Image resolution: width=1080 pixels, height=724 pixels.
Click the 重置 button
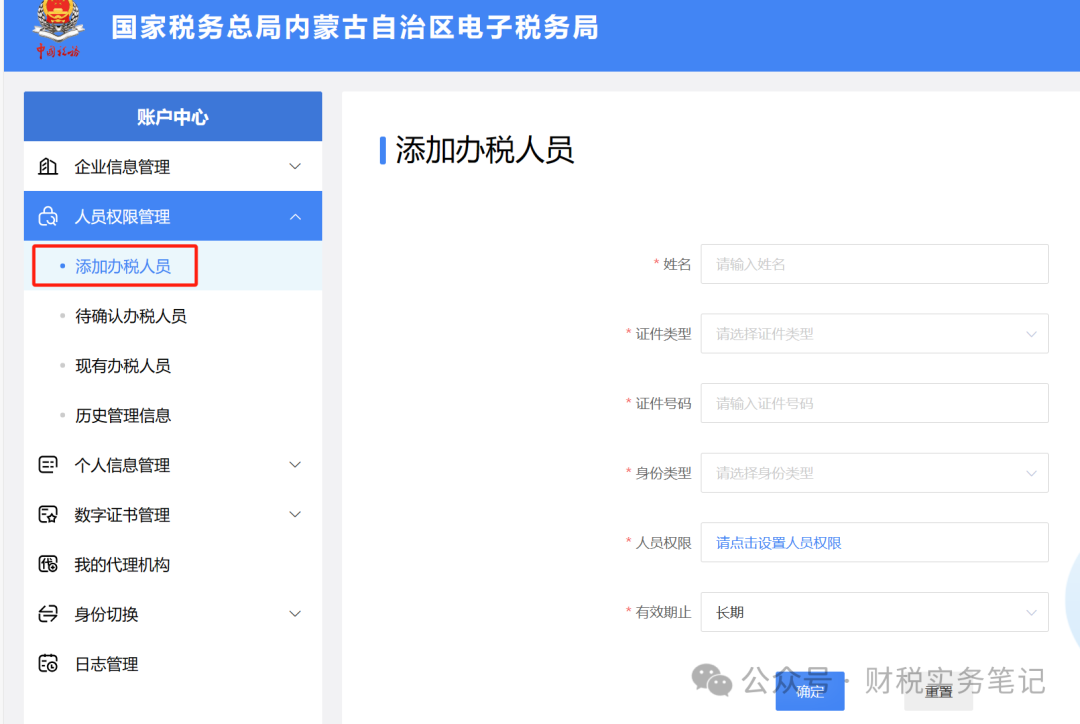(x=938, y=691)
